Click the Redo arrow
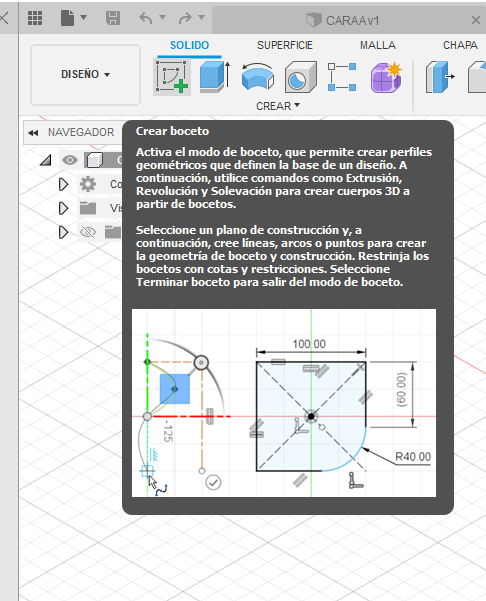Screen dimensions: 486x601 point(185,18)
